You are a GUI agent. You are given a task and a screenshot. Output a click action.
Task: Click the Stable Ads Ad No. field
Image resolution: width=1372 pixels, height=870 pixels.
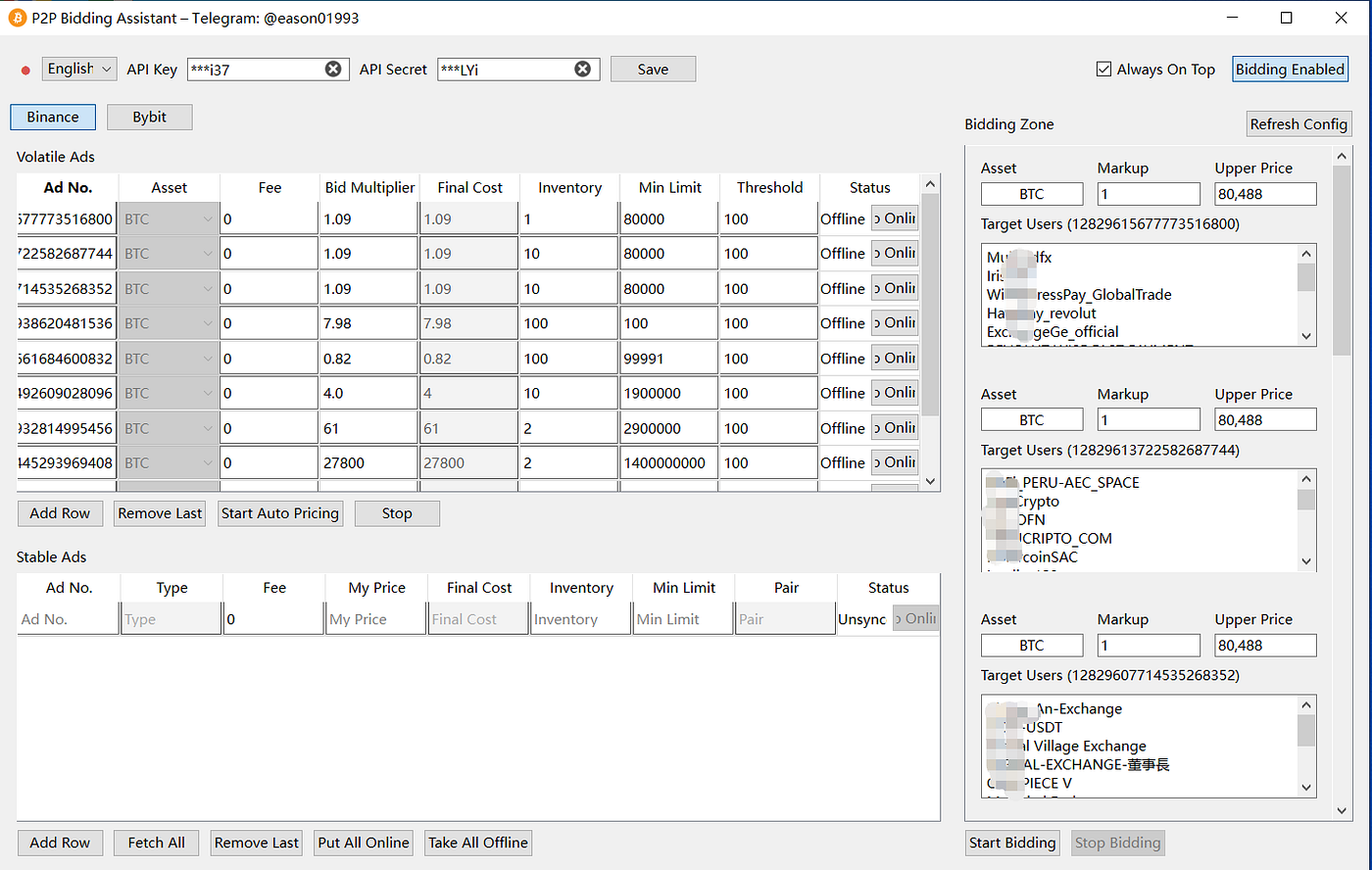pos(68,619)
